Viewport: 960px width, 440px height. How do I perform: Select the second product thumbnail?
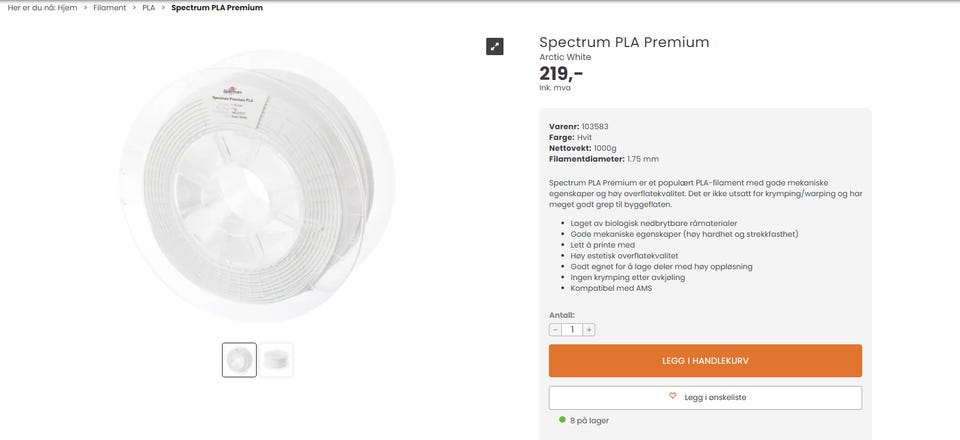(277, 360)
